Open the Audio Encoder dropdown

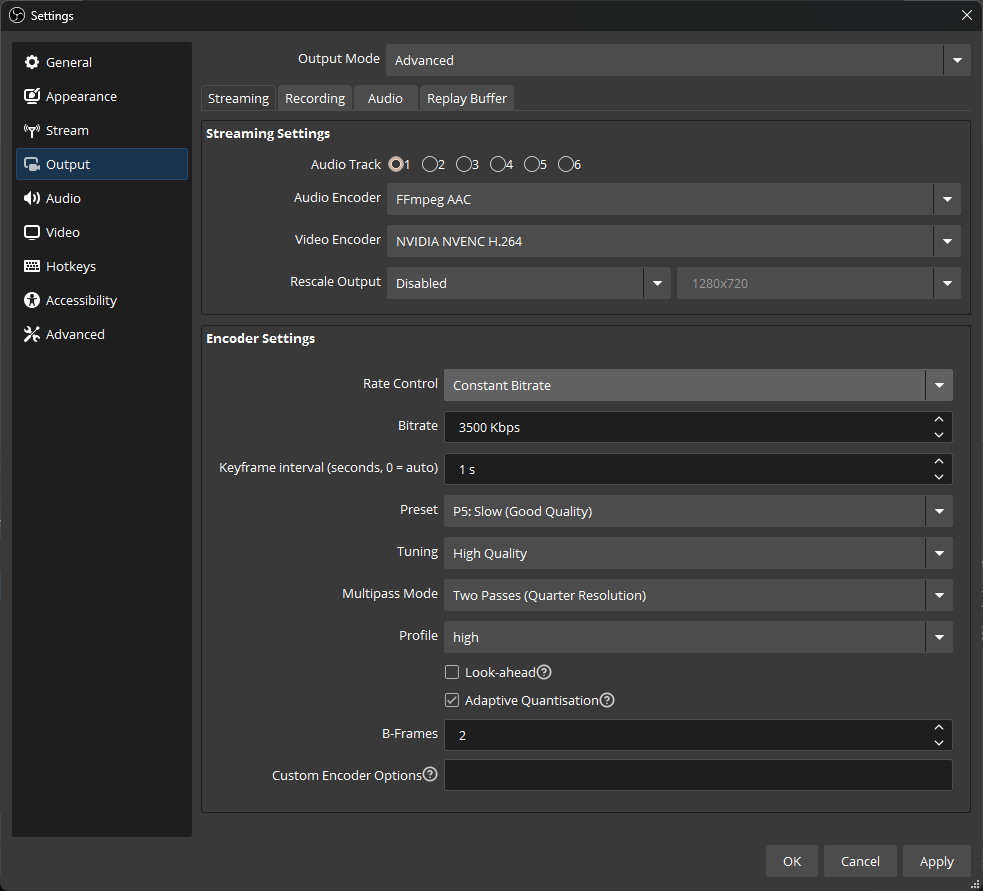pyautogui.click(x=673, y=199)
